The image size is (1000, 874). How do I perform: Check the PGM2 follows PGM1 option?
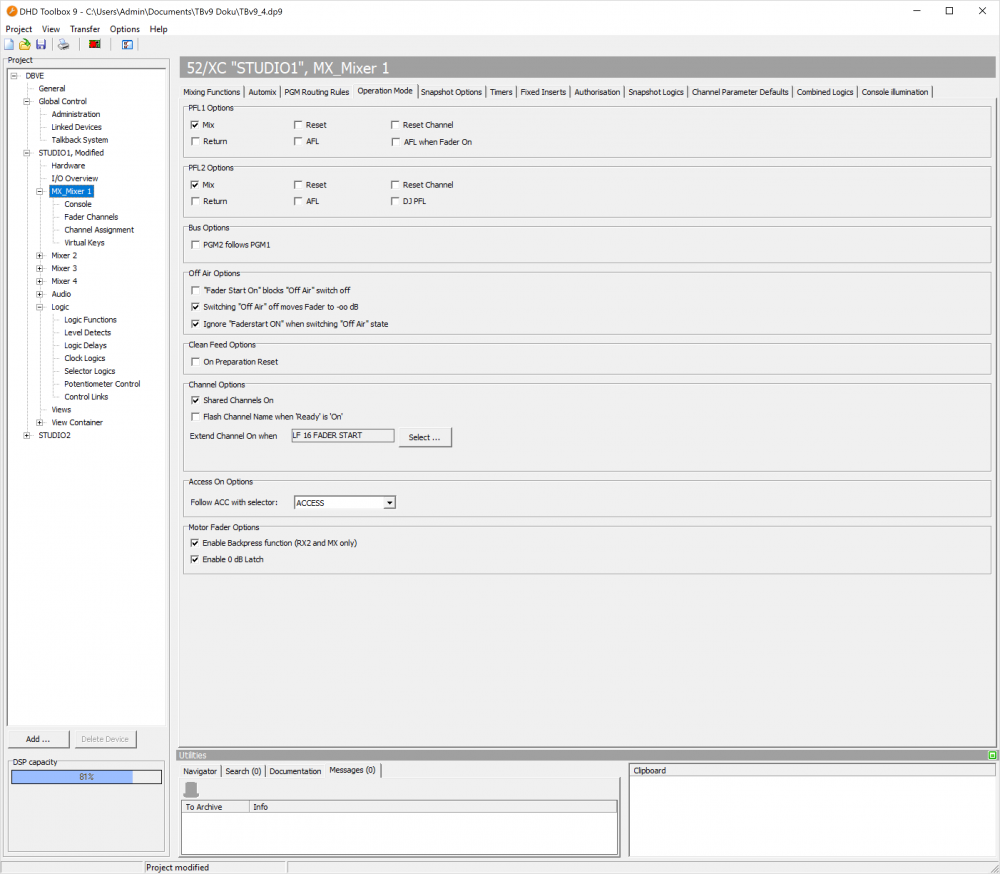coord(194,244)
